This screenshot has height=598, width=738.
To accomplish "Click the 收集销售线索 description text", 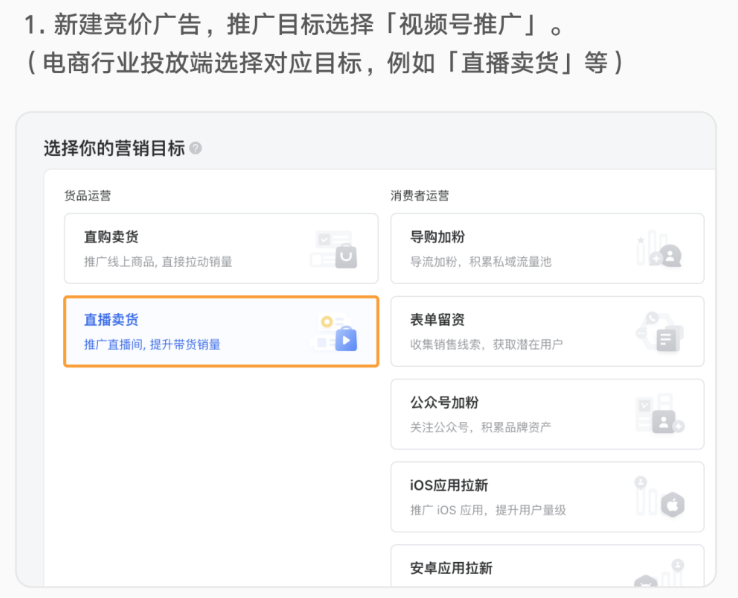I will point(445,344).
